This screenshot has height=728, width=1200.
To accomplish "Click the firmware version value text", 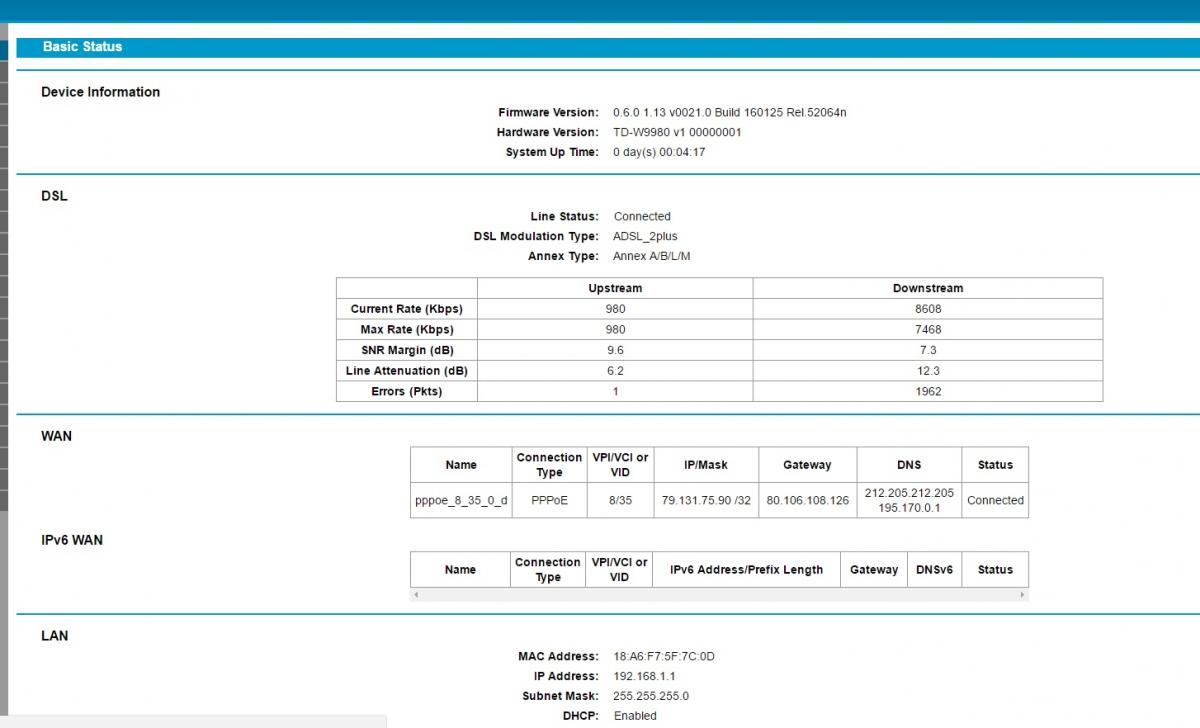I will tap(729, 113).
